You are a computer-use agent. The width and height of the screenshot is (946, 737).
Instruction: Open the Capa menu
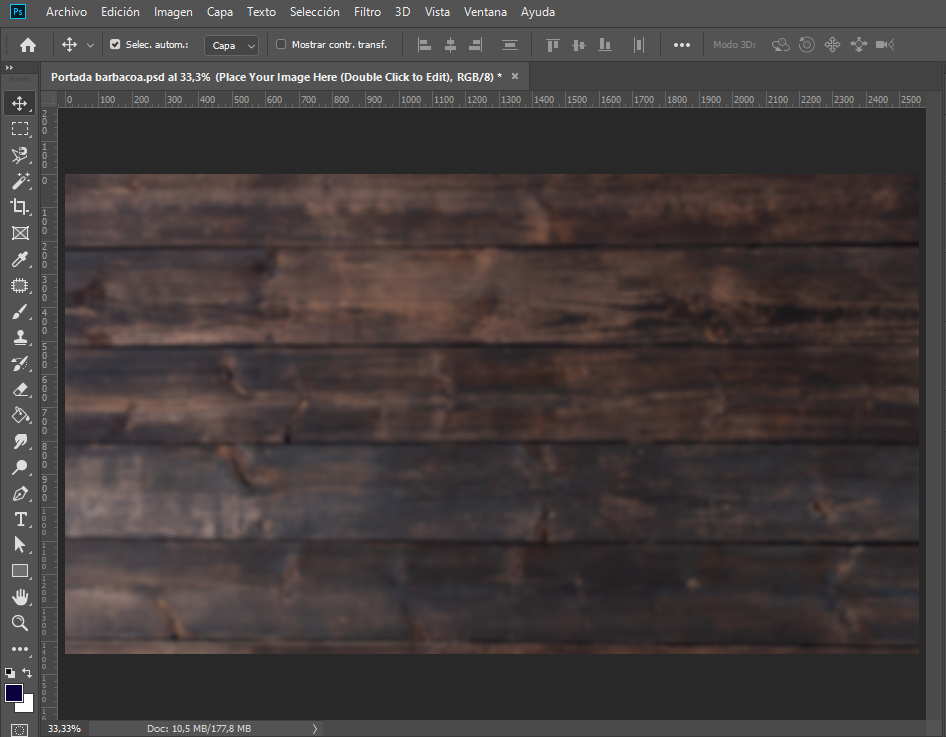[220, 12]
